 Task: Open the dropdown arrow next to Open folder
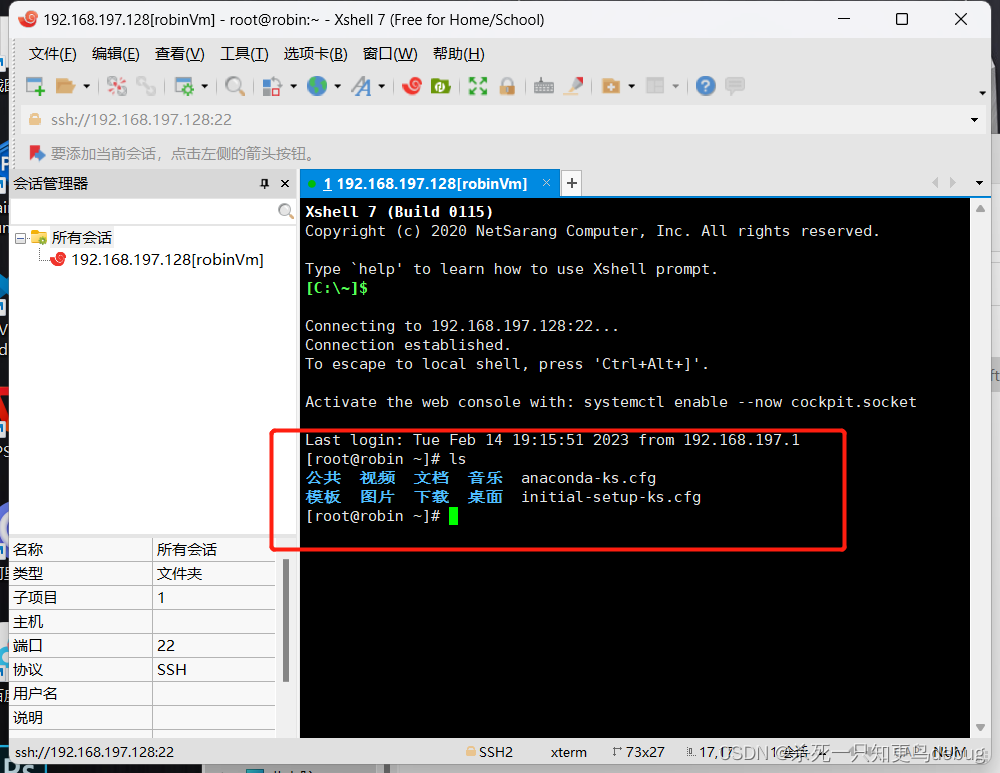pos(86,86)
